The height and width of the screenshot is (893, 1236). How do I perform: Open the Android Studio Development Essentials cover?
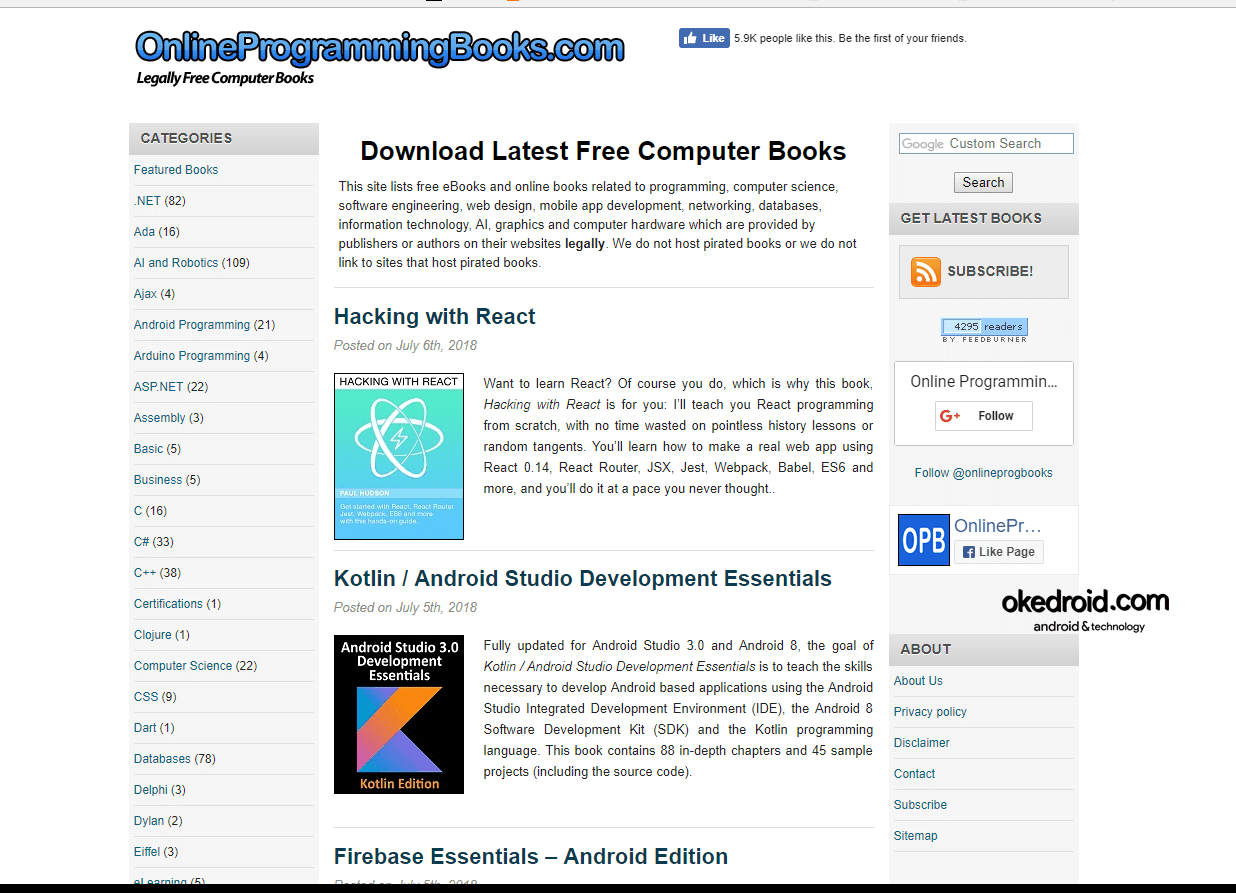[399, 715]
